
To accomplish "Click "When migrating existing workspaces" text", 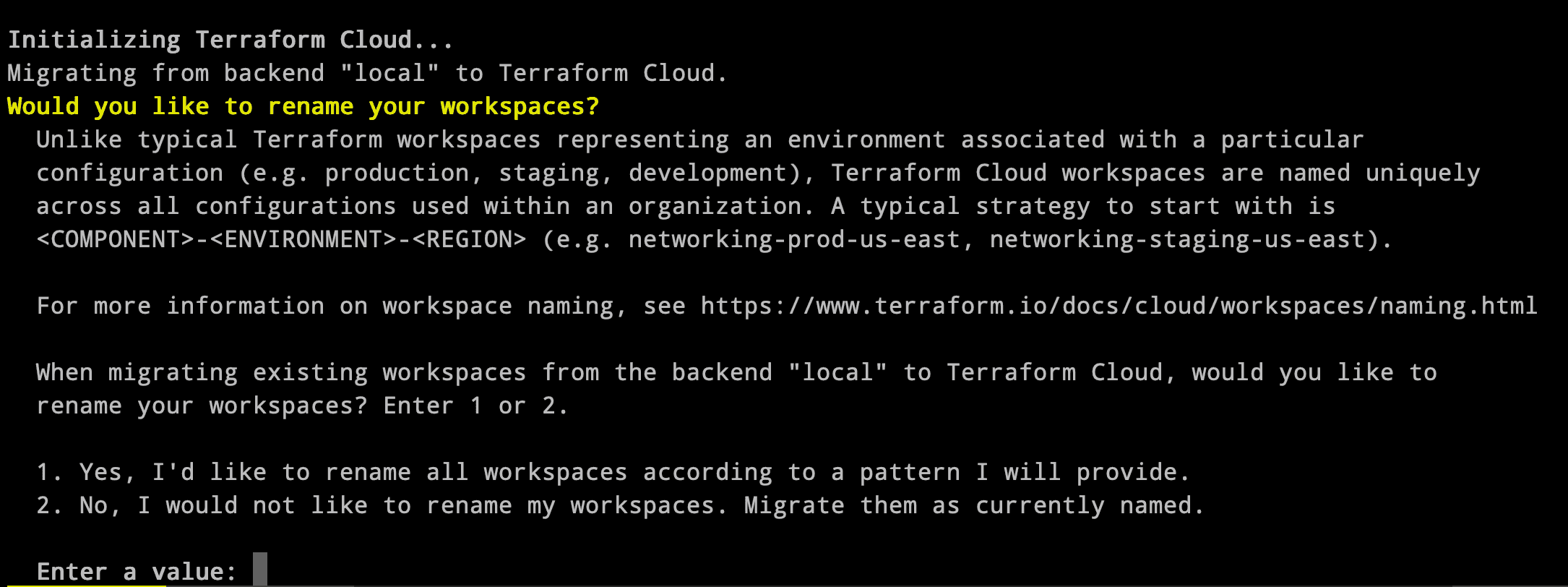I will pos(280,373).
